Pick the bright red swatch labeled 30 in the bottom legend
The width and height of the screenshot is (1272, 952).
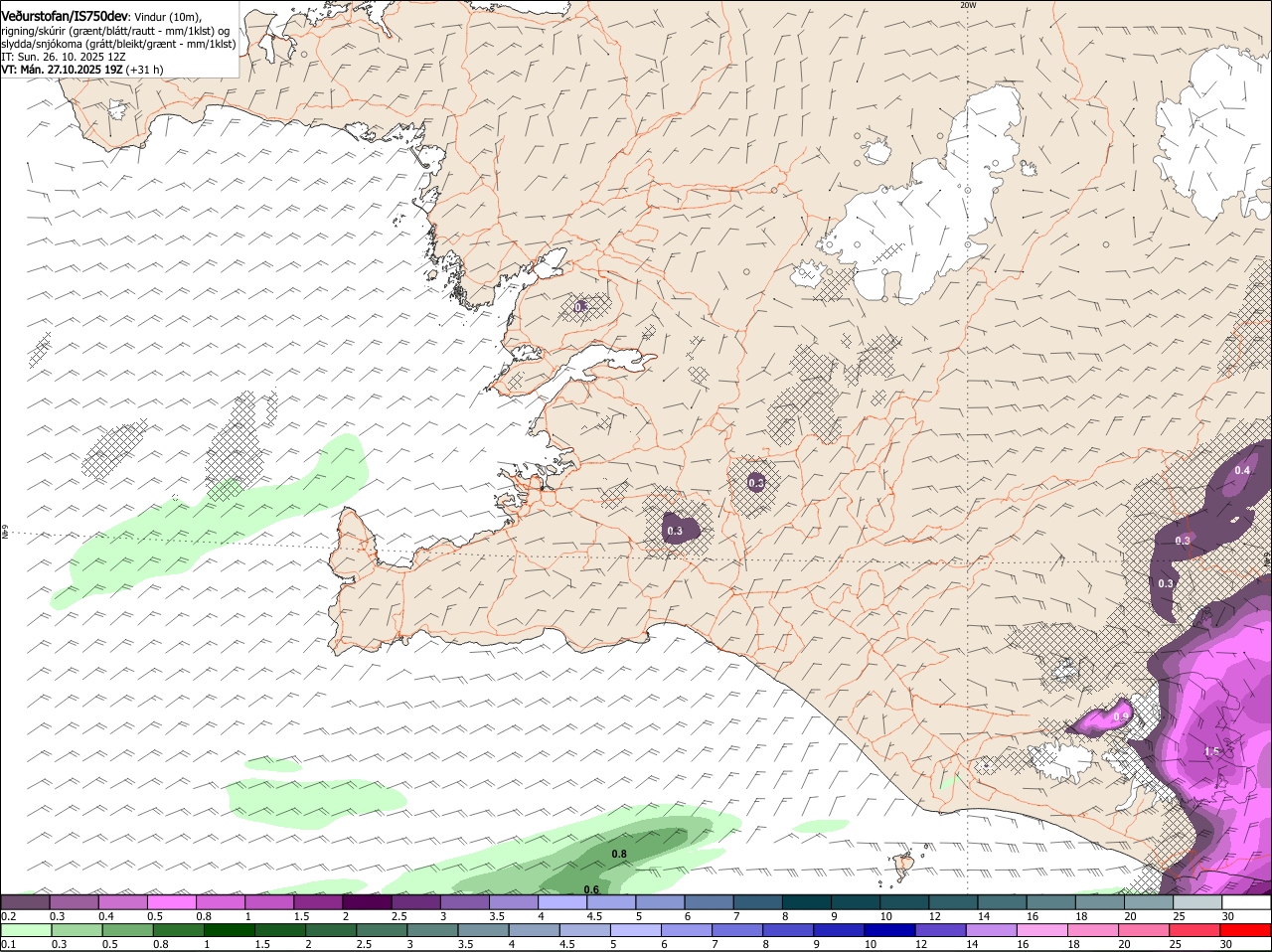click(1246, 930)
